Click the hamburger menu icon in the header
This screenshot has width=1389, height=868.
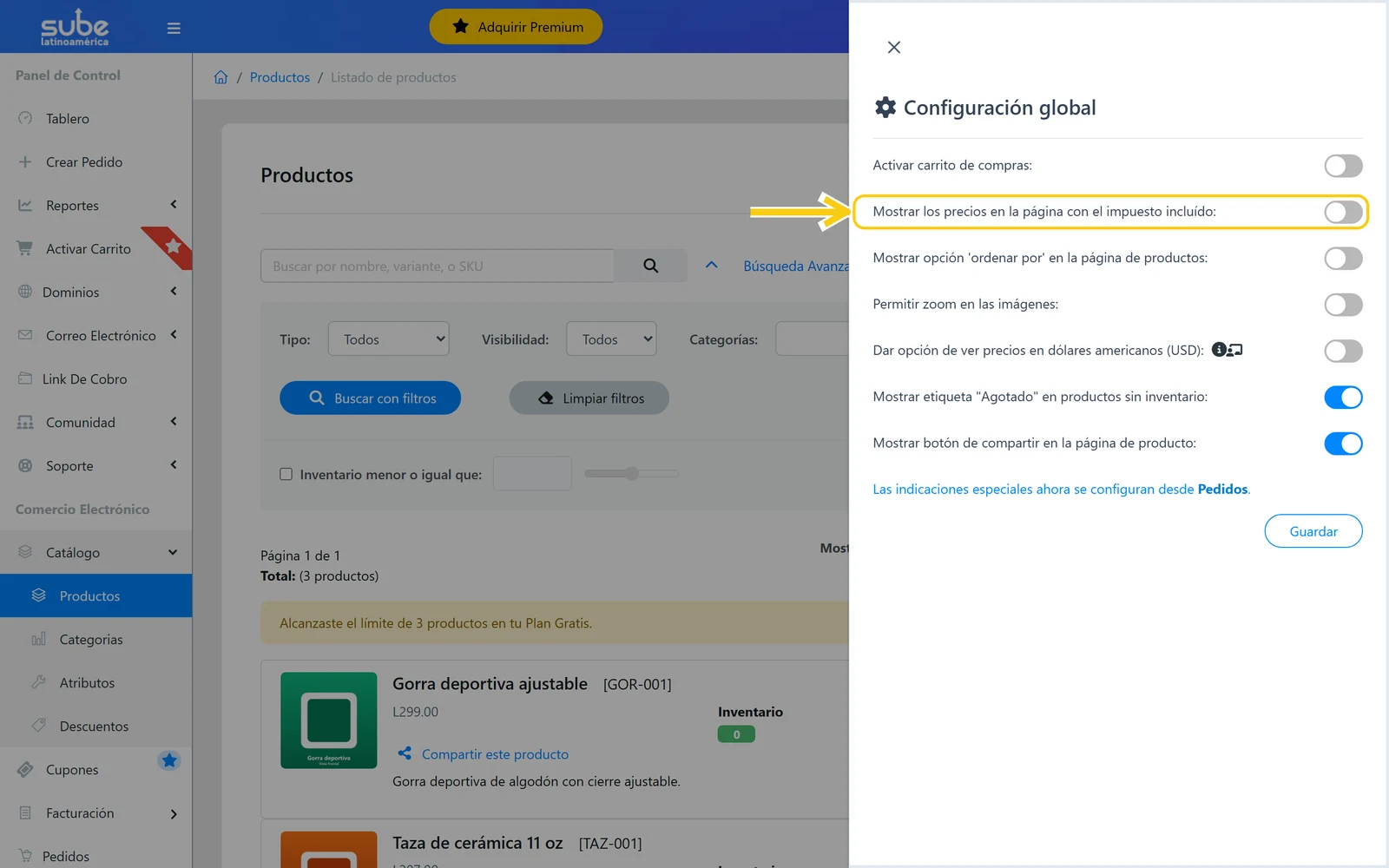[x=174, y=28]
